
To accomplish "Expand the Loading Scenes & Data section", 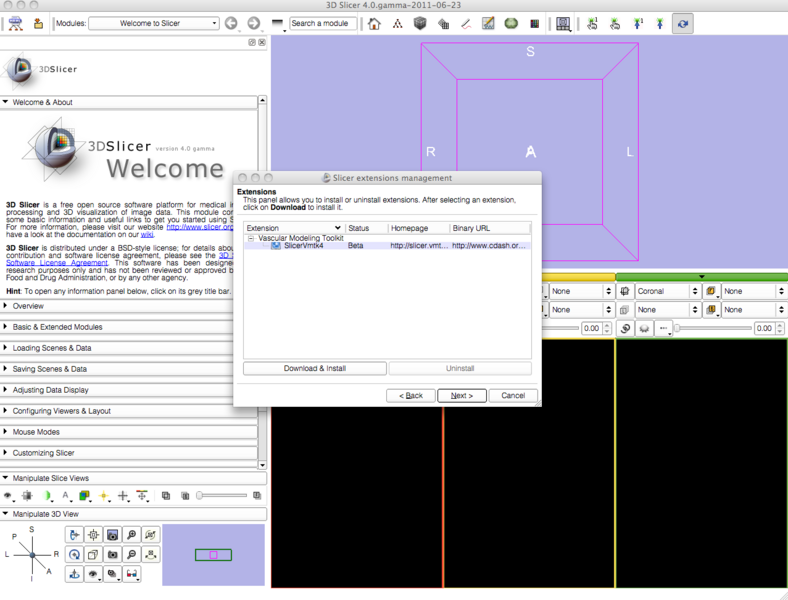I will (52, 348).
